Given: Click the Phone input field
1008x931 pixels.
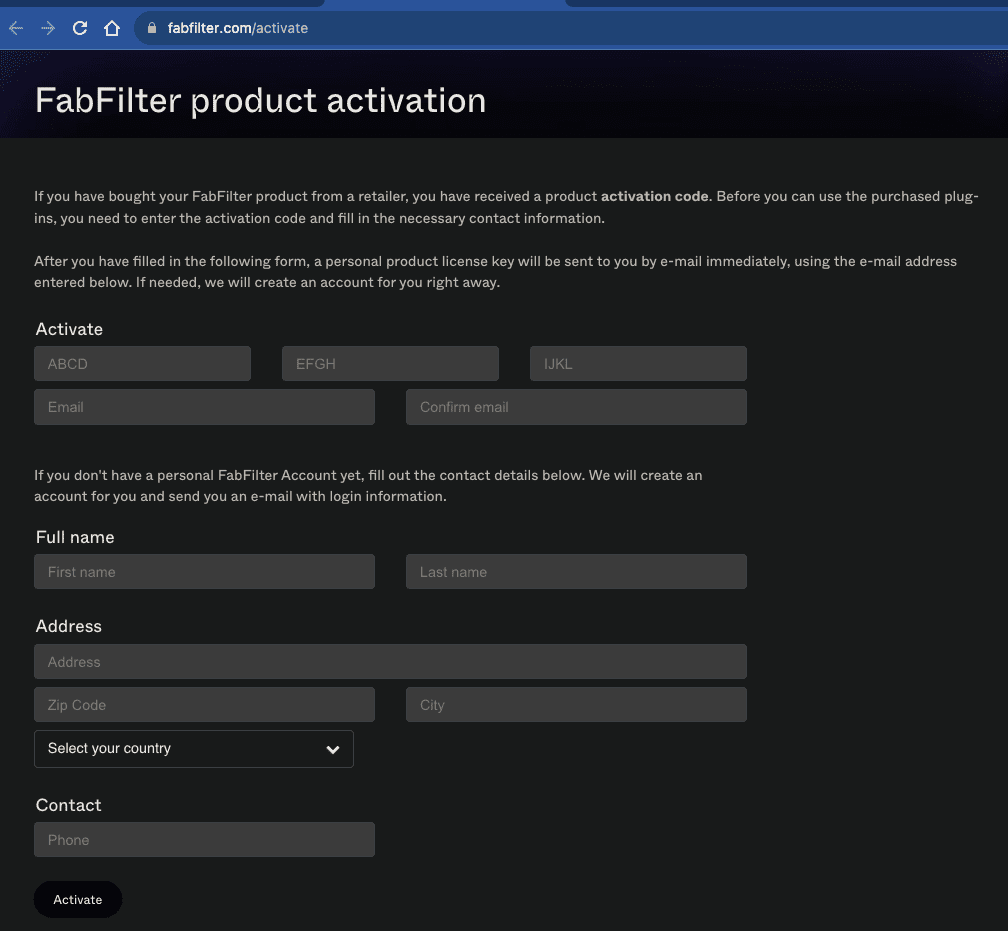Looking at the screenshot, I should pyautogui.click(x=204, y=840).
